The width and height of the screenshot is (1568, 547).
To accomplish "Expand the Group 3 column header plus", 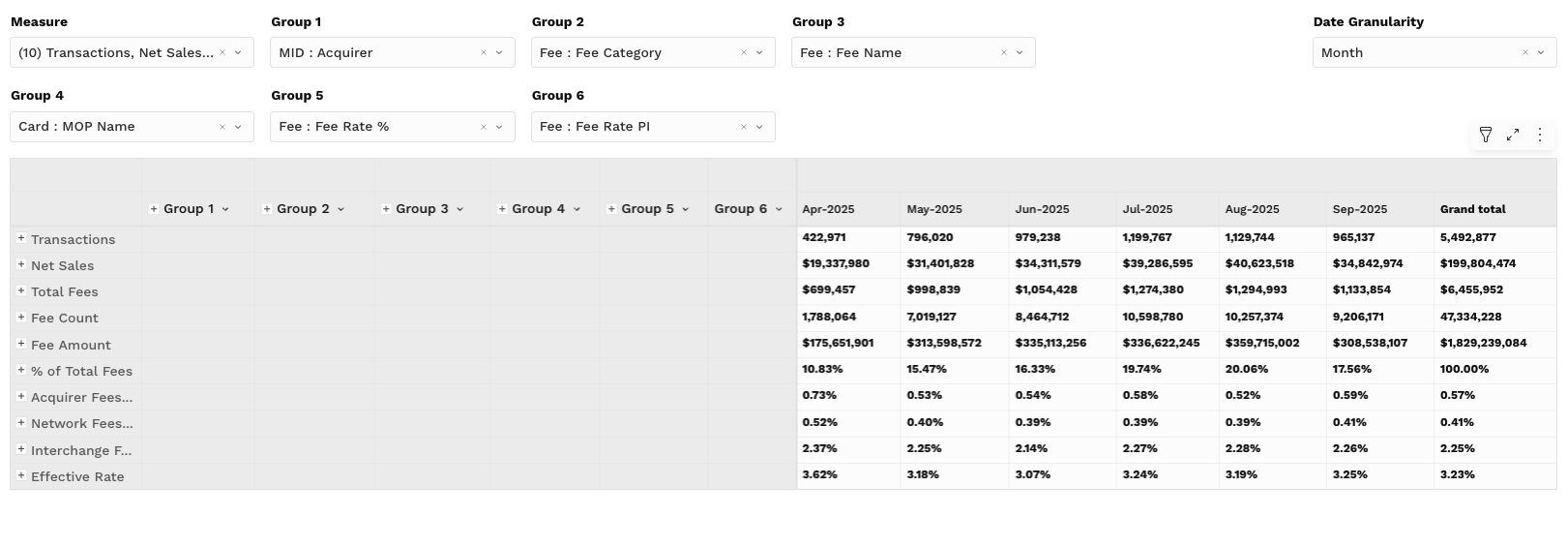I will pos(386,209).
